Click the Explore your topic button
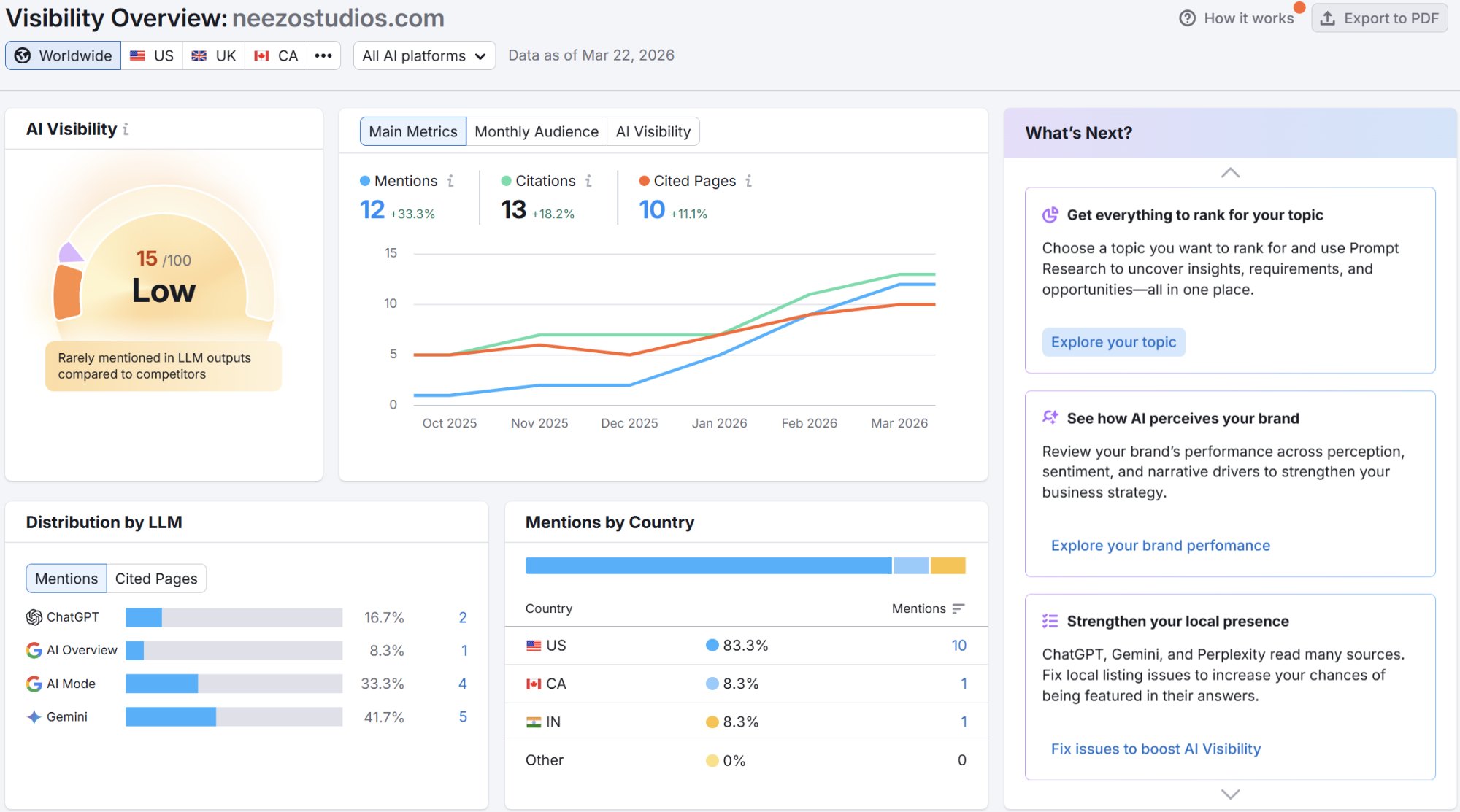 click(x=1113, y=342)
